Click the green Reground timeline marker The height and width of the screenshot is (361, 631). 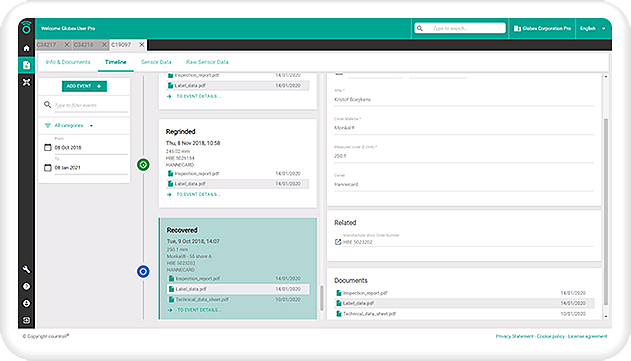pyautogui.click(x=143, y=165)
